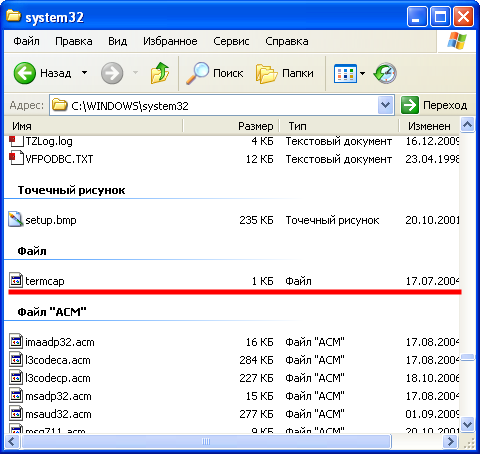Click the vertical scrollbar down arrow

pyautogui.click(x=467, y=424)
